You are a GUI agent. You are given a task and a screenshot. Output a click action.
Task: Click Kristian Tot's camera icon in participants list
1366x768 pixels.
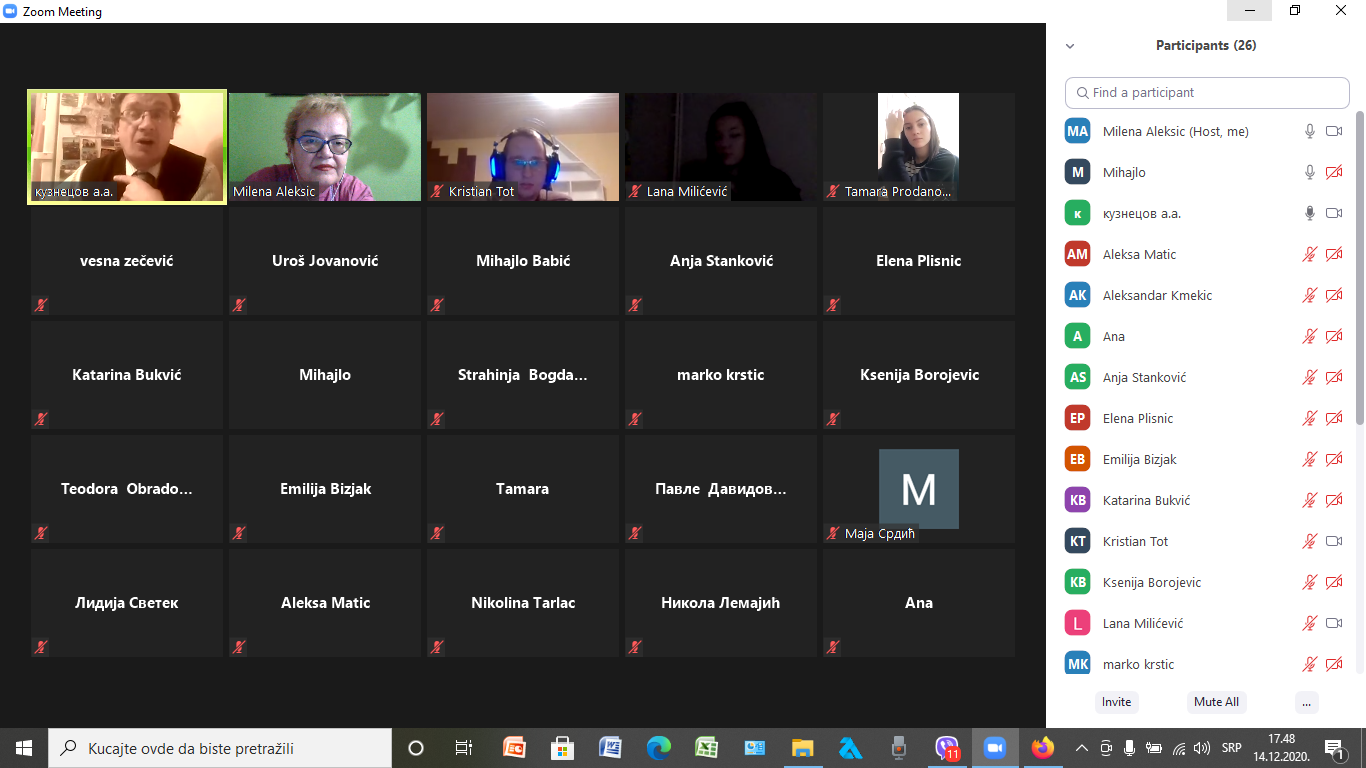pos(1333,541)
